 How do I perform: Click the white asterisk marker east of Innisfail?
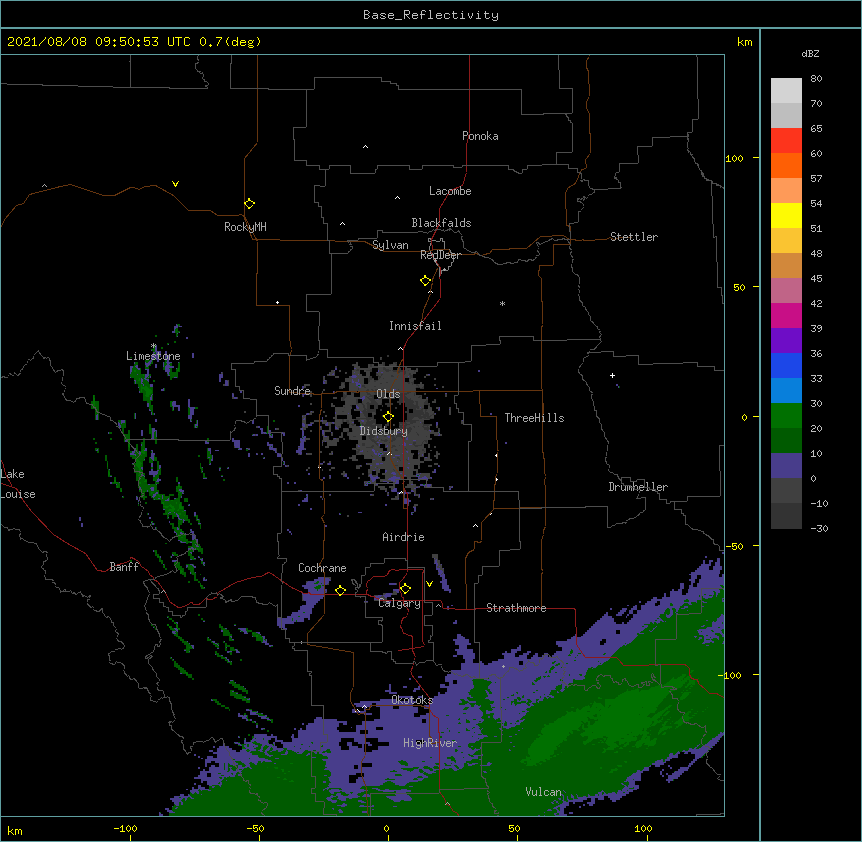coord(502,303)
